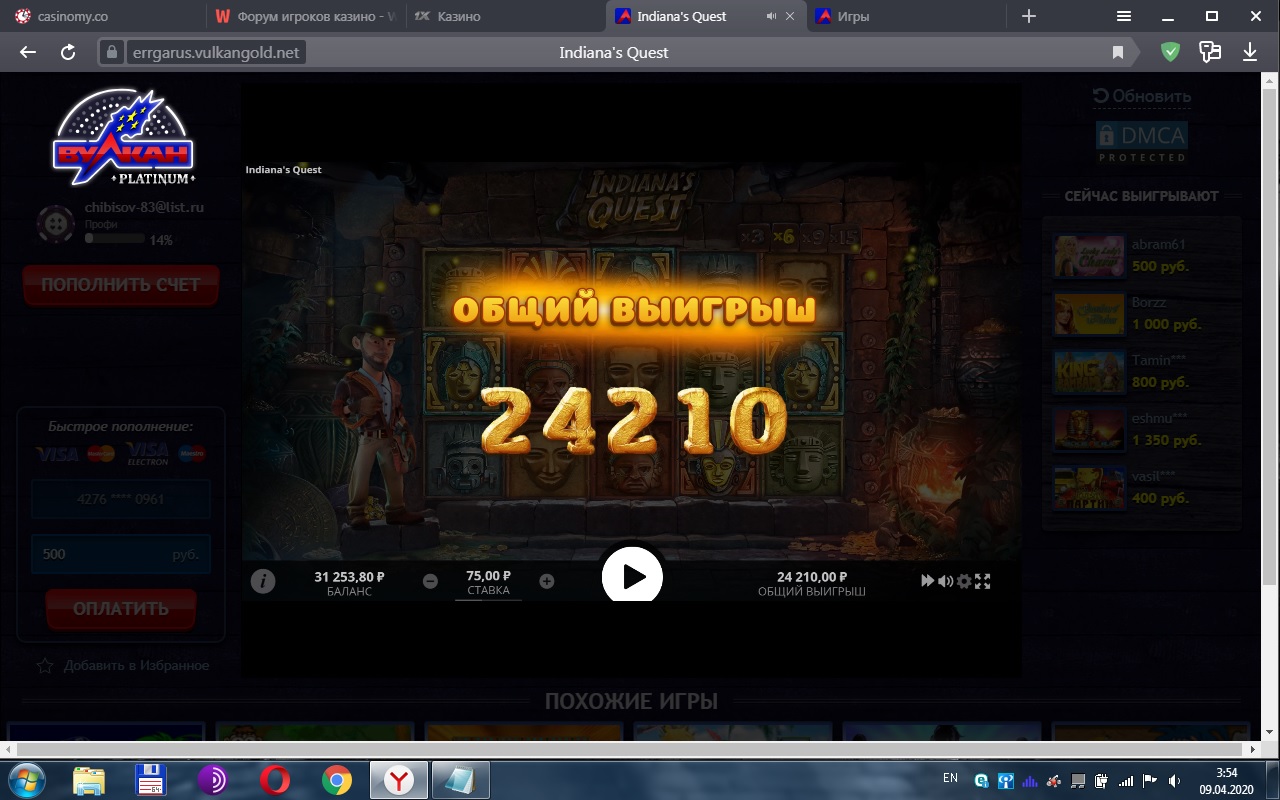This screenshot has height=800, width=1280.
Task: Close the Indiana's Quest tab
Action: 791,16
